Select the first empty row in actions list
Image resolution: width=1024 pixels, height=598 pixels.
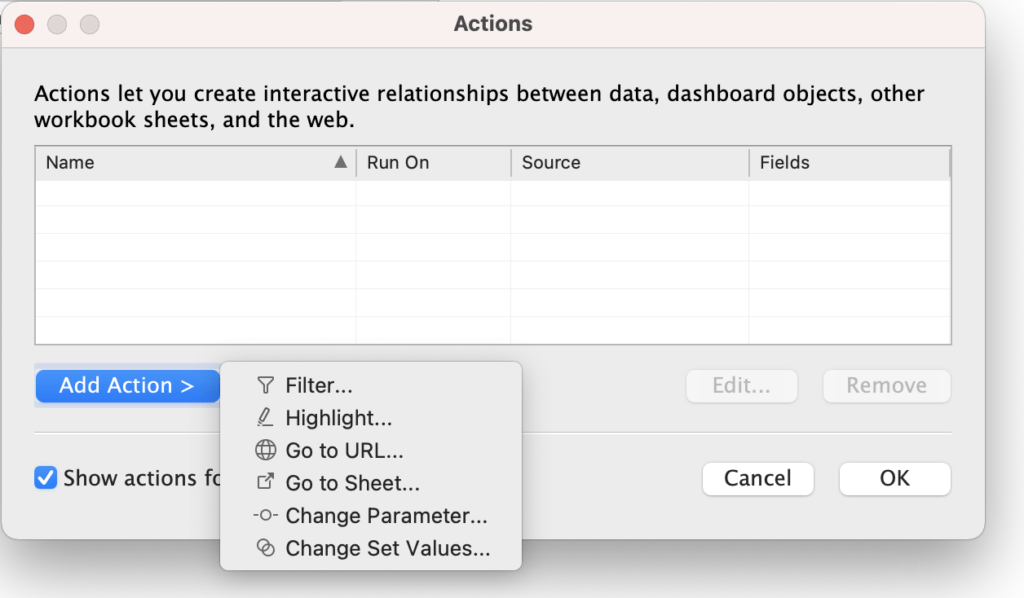(x=492, y=193)
